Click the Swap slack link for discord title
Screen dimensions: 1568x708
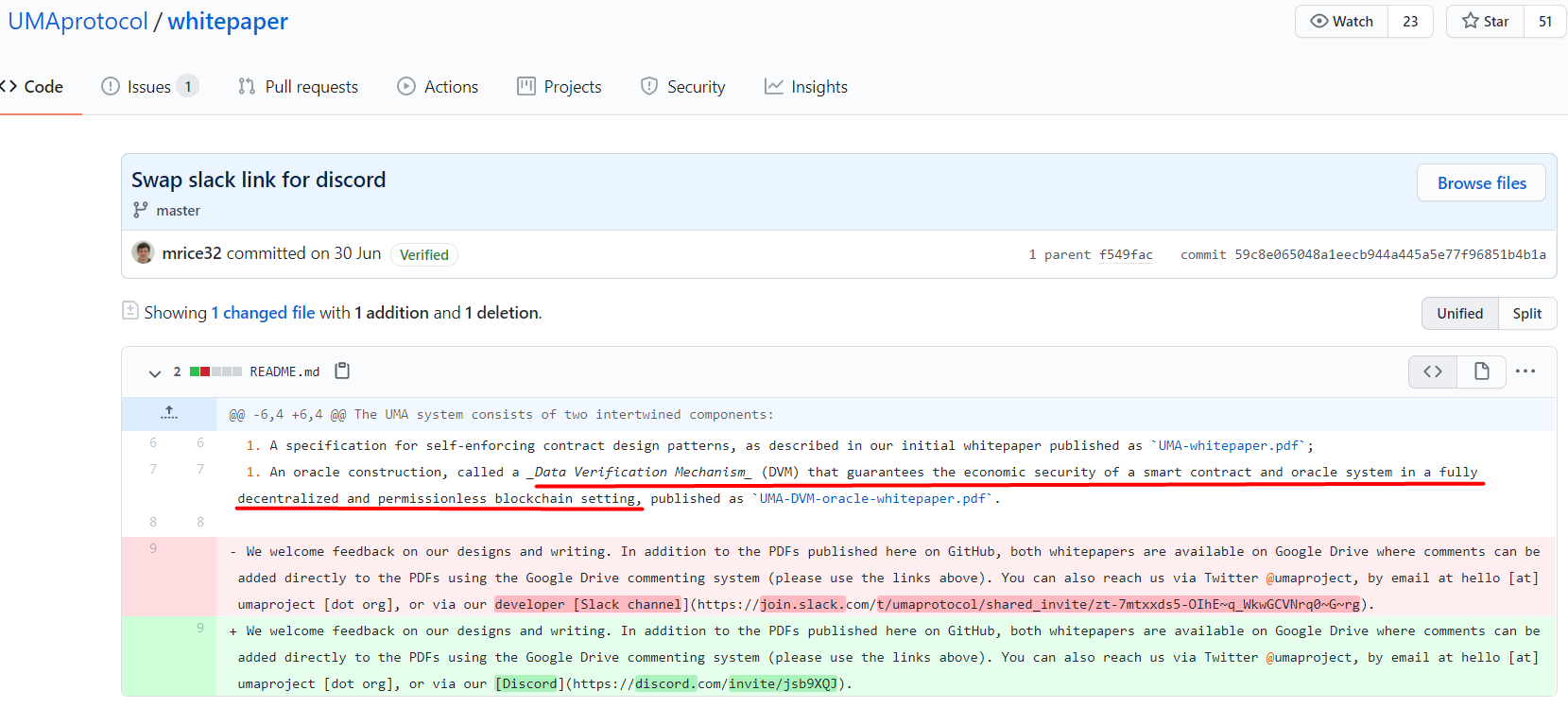click(259, 180)
